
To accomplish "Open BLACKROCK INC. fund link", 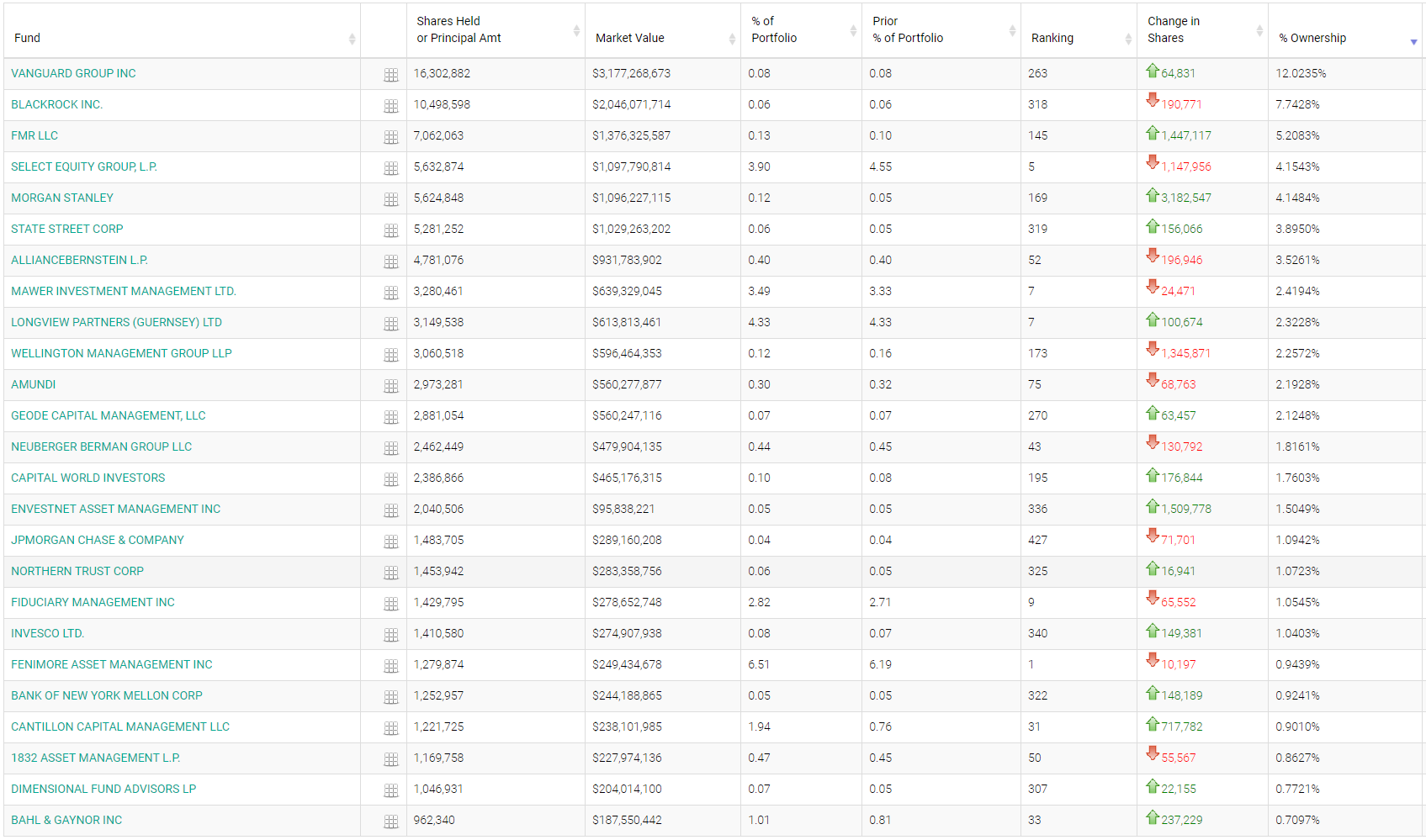I will pyautogui.click(x=56, y=104).
